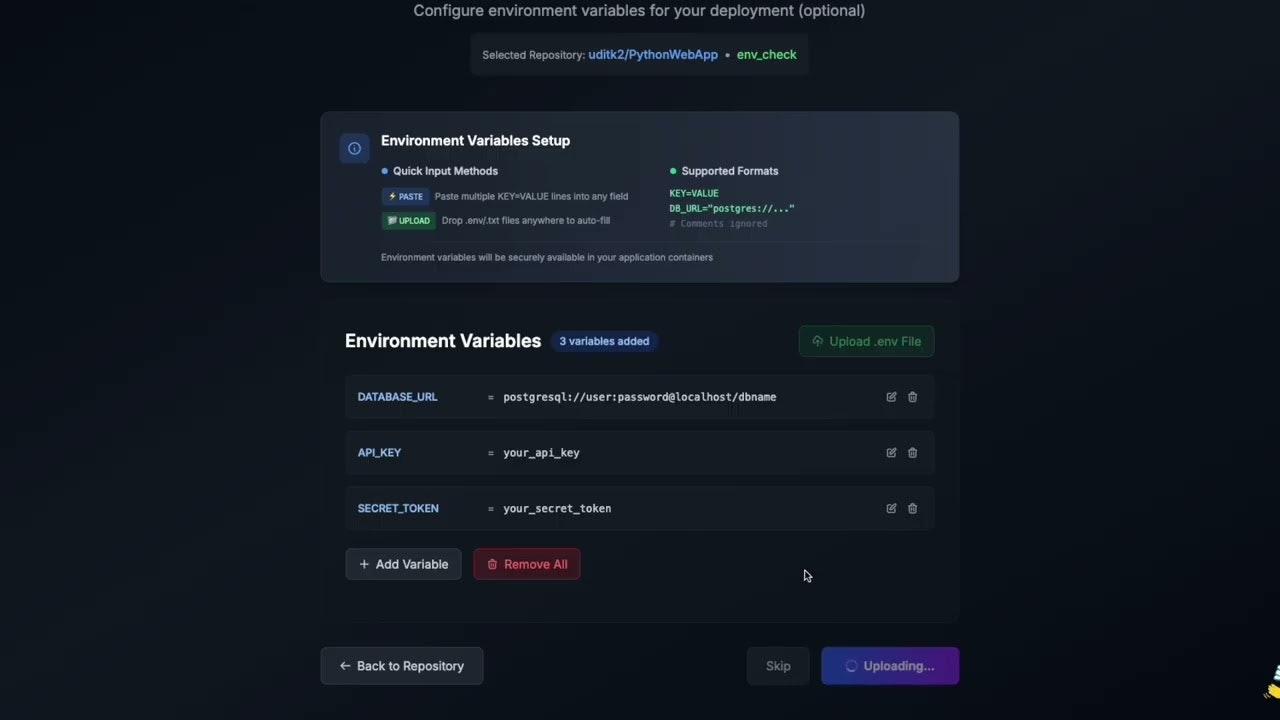Delete DATABASE_URL using its trash icon
1280x720 pixels.
912,397
